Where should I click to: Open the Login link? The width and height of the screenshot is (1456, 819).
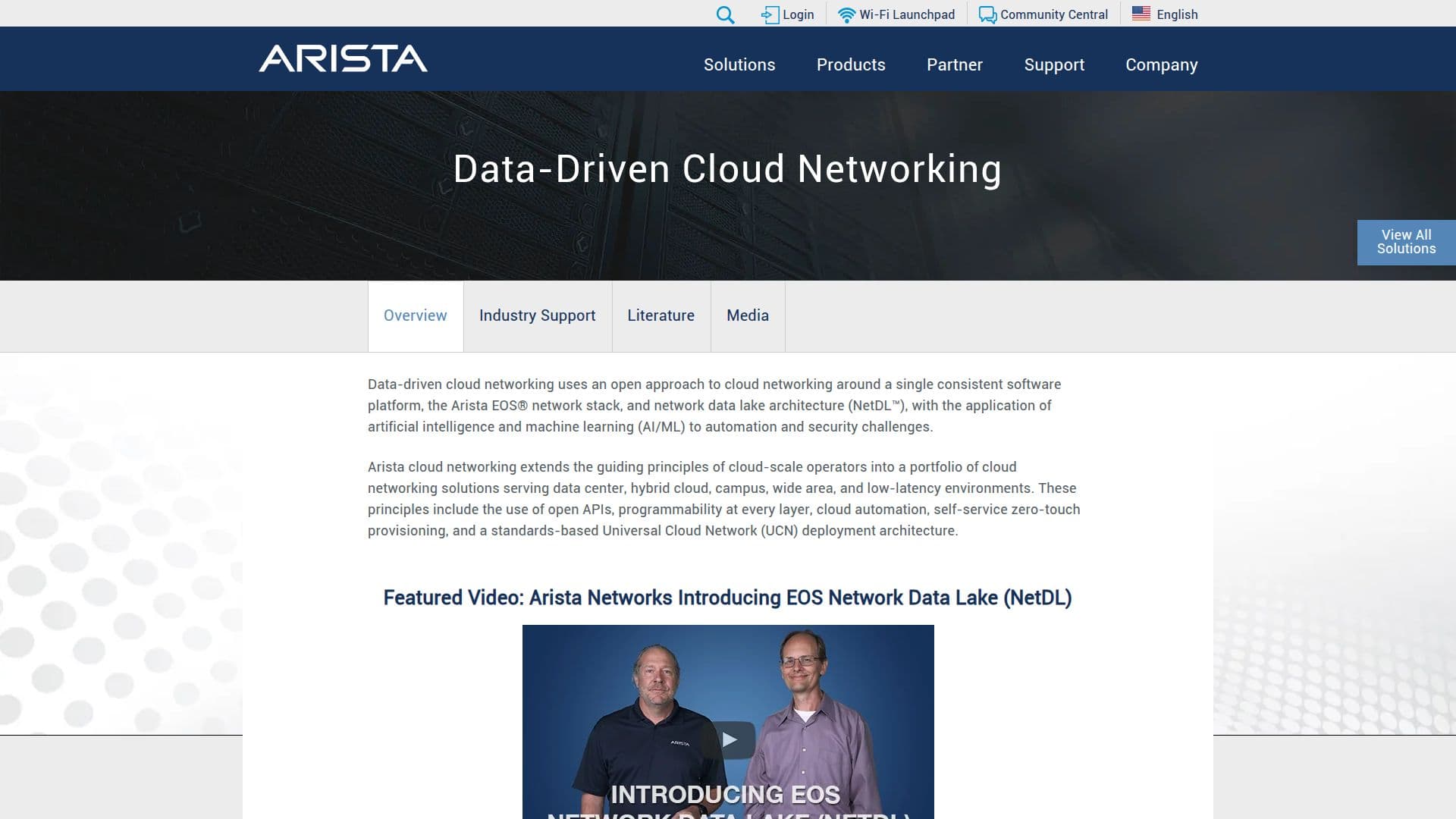tap(798, 14)
